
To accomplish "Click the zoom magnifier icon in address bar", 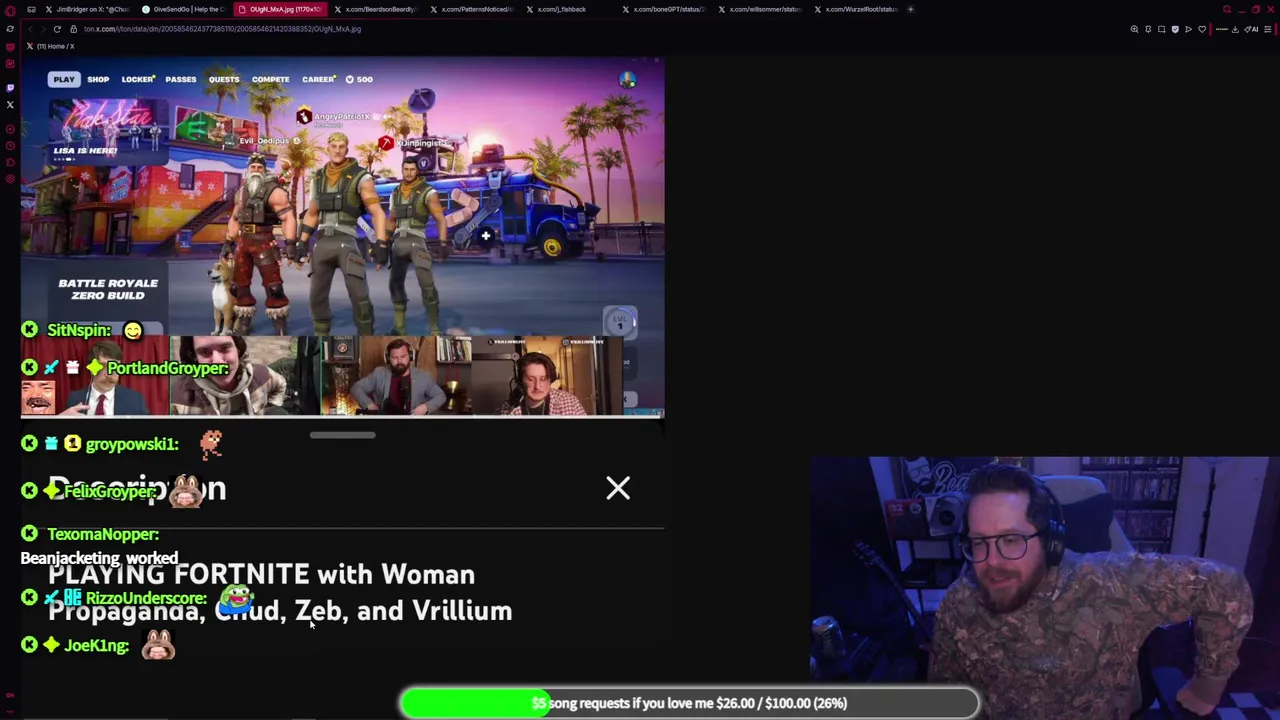I will (x=1134, y=29).
